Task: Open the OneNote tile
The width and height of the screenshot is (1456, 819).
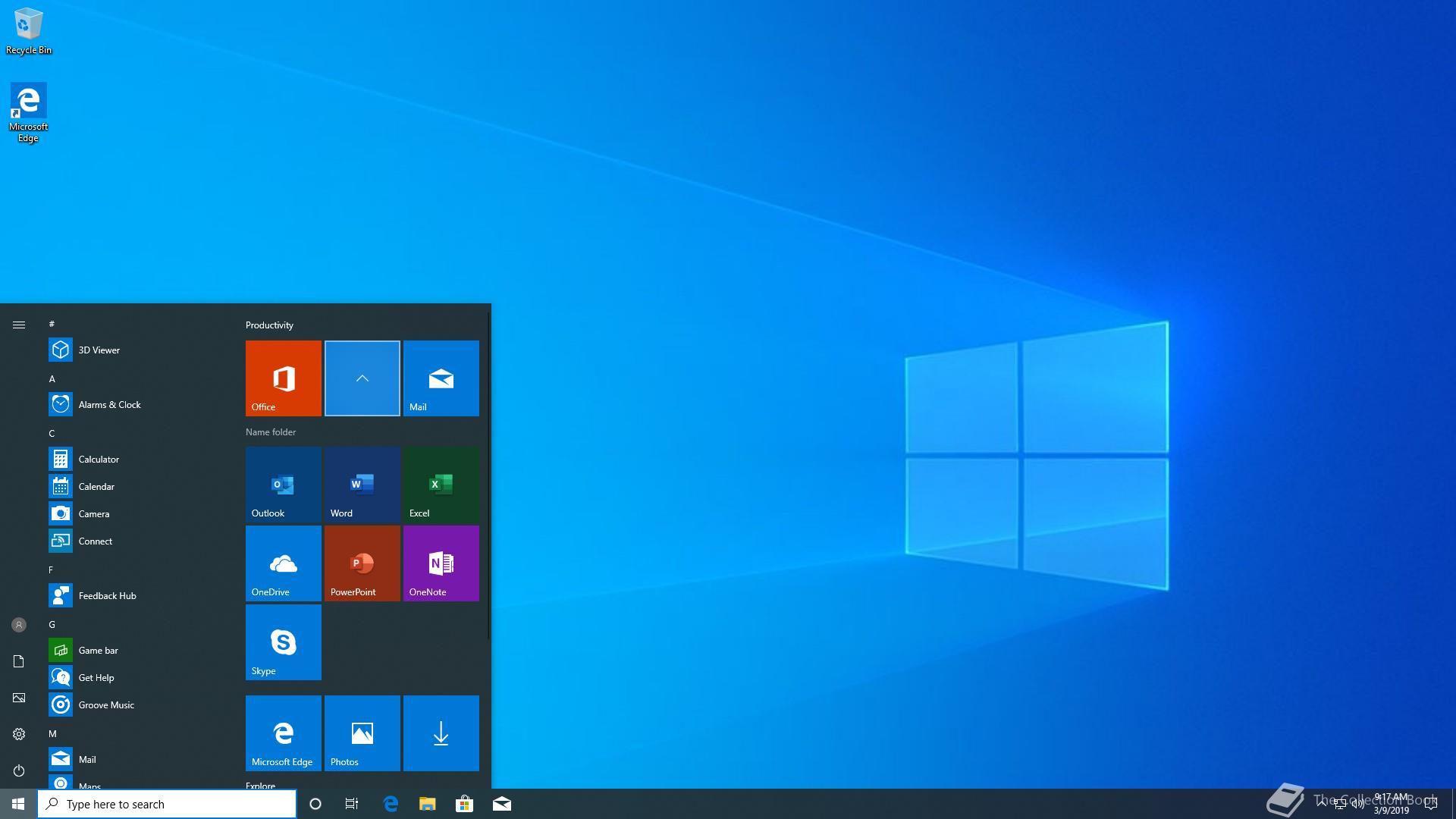Action: (x=441, y=563)
